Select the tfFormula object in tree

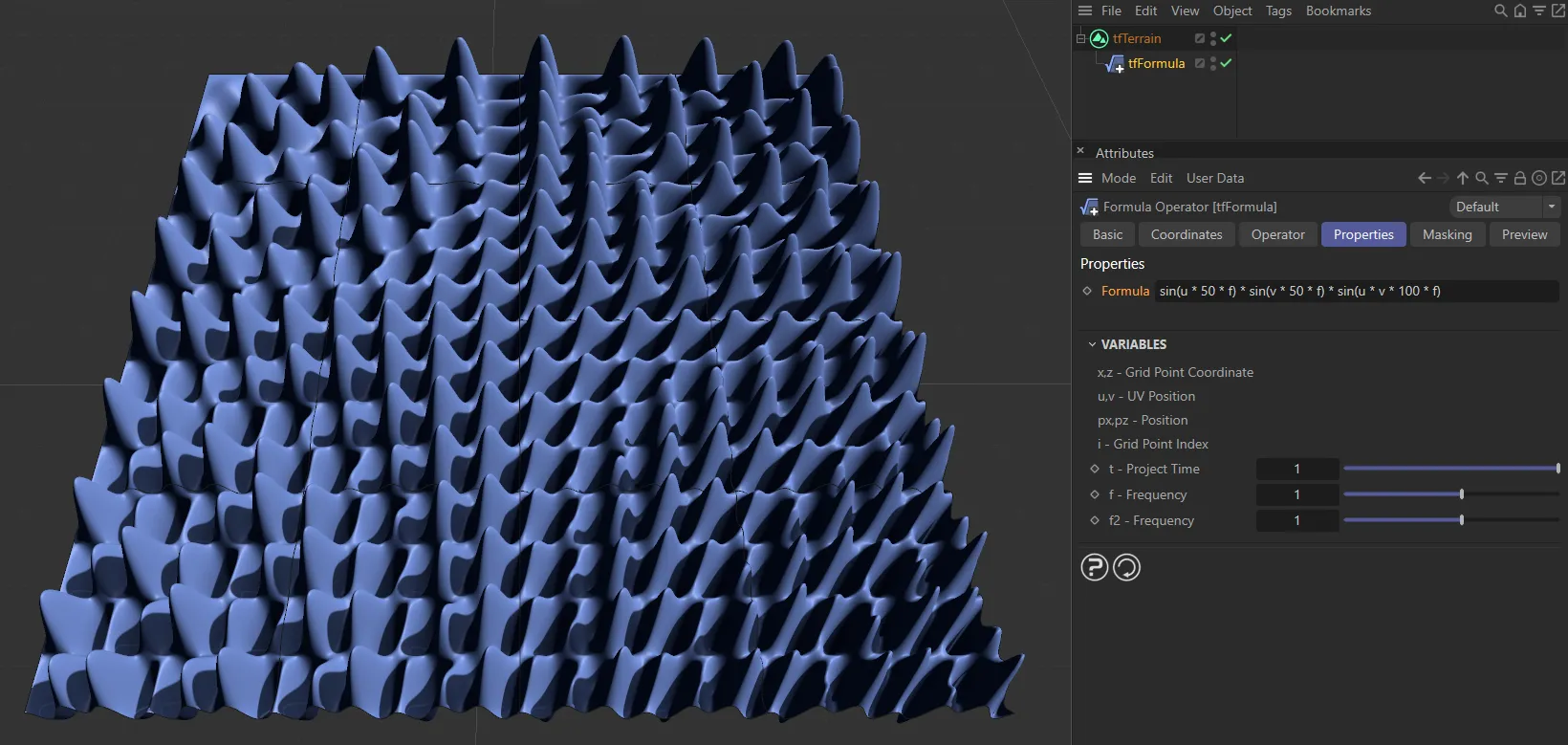pos(1156,63)
